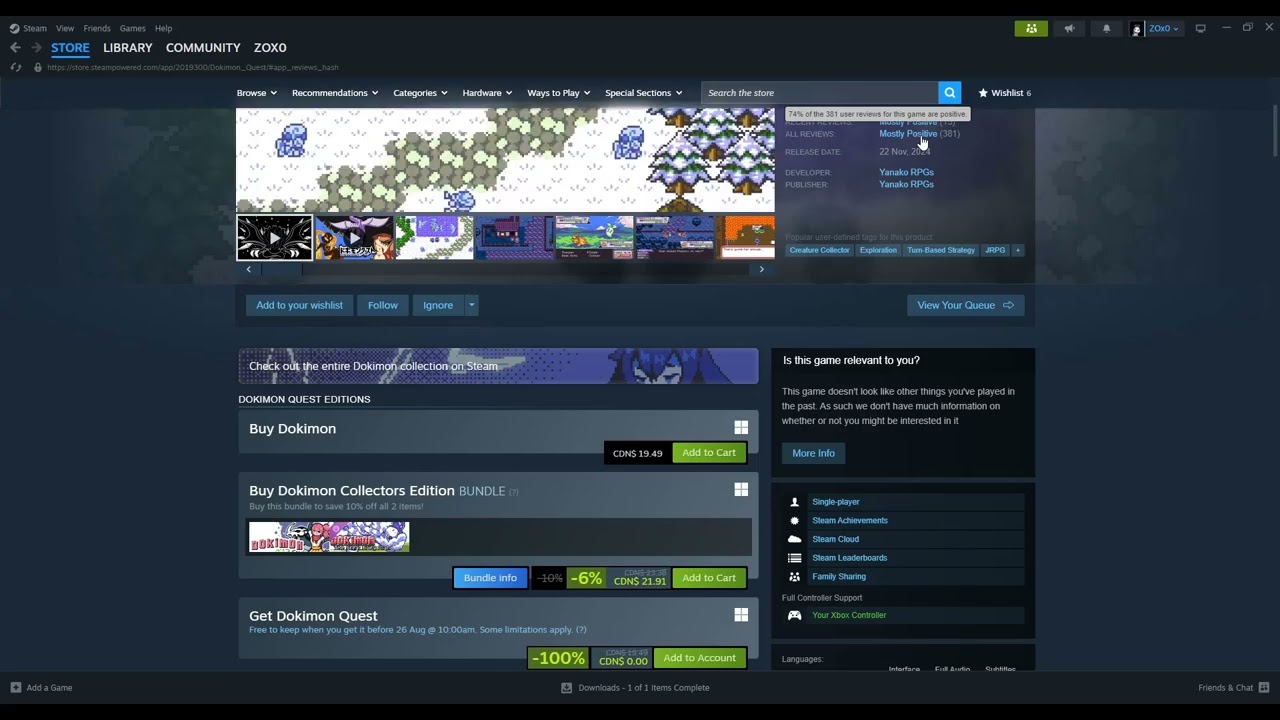Image resolution: width=1280 pixels, height=720 pixels.
Task: Expand the Browse dropdown
Action: [257, 93]
